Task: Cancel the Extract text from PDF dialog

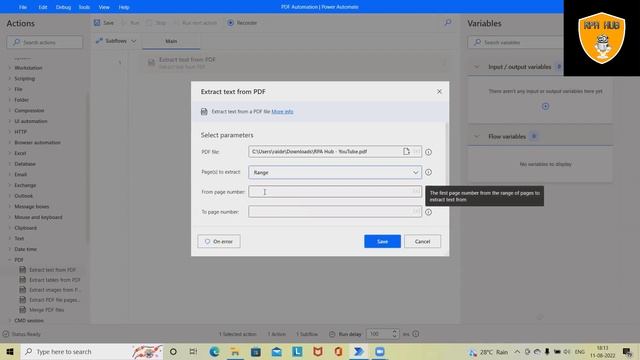Action: (422, 241)
